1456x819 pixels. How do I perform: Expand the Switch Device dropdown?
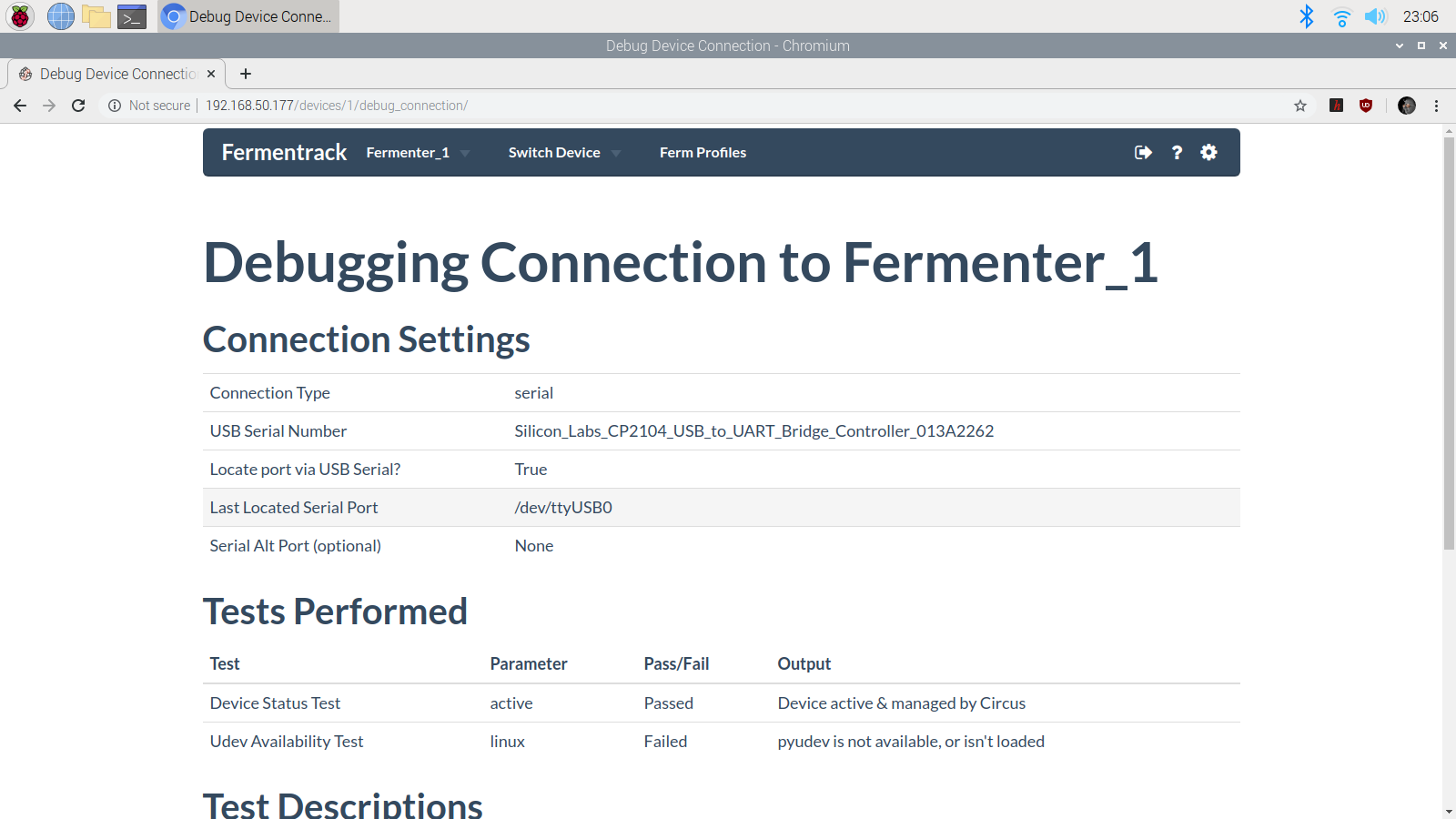(x=564, y=153)
